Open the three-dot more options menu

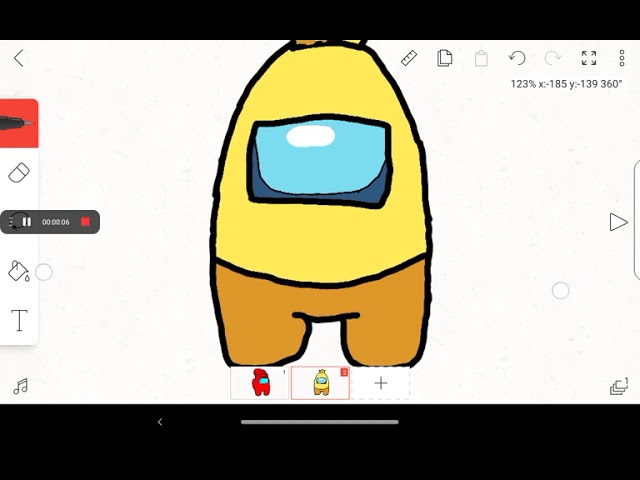622,58
